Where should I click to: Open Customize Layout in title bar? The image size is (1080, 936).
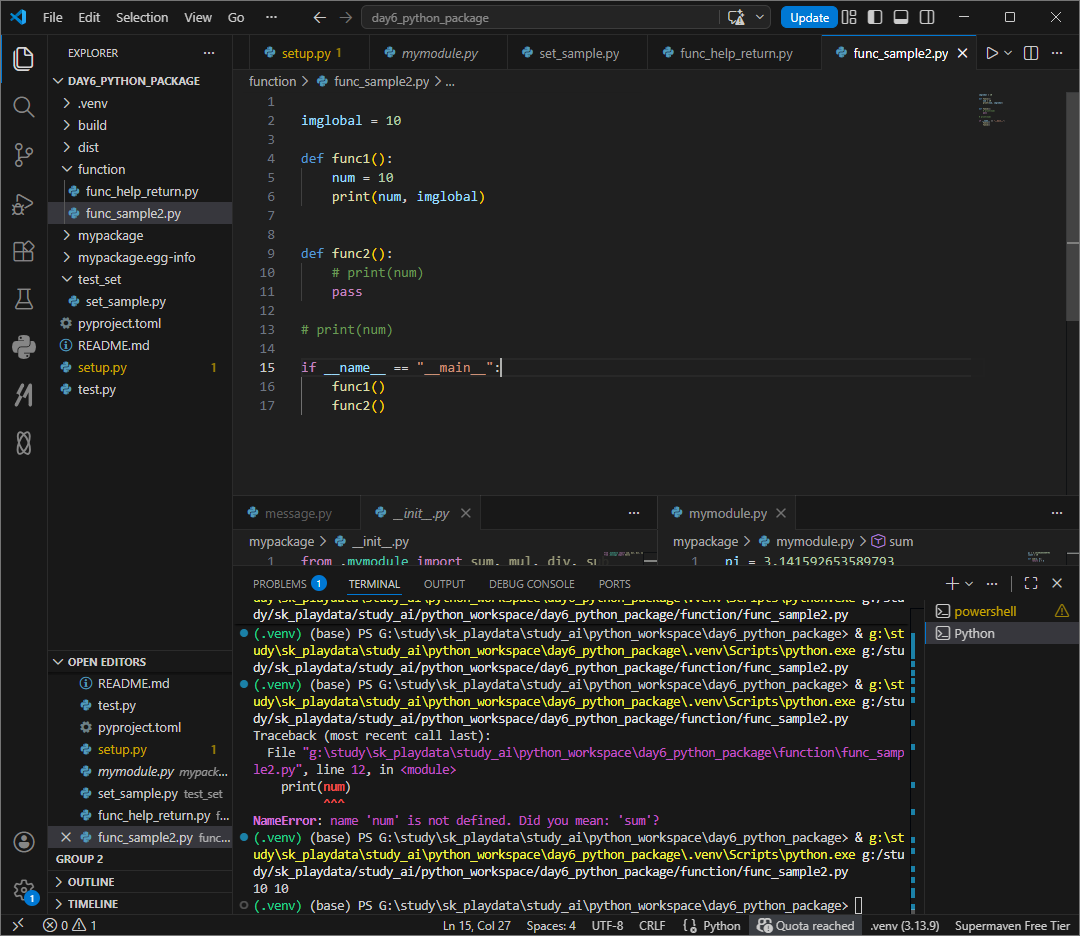click(849, 17)
